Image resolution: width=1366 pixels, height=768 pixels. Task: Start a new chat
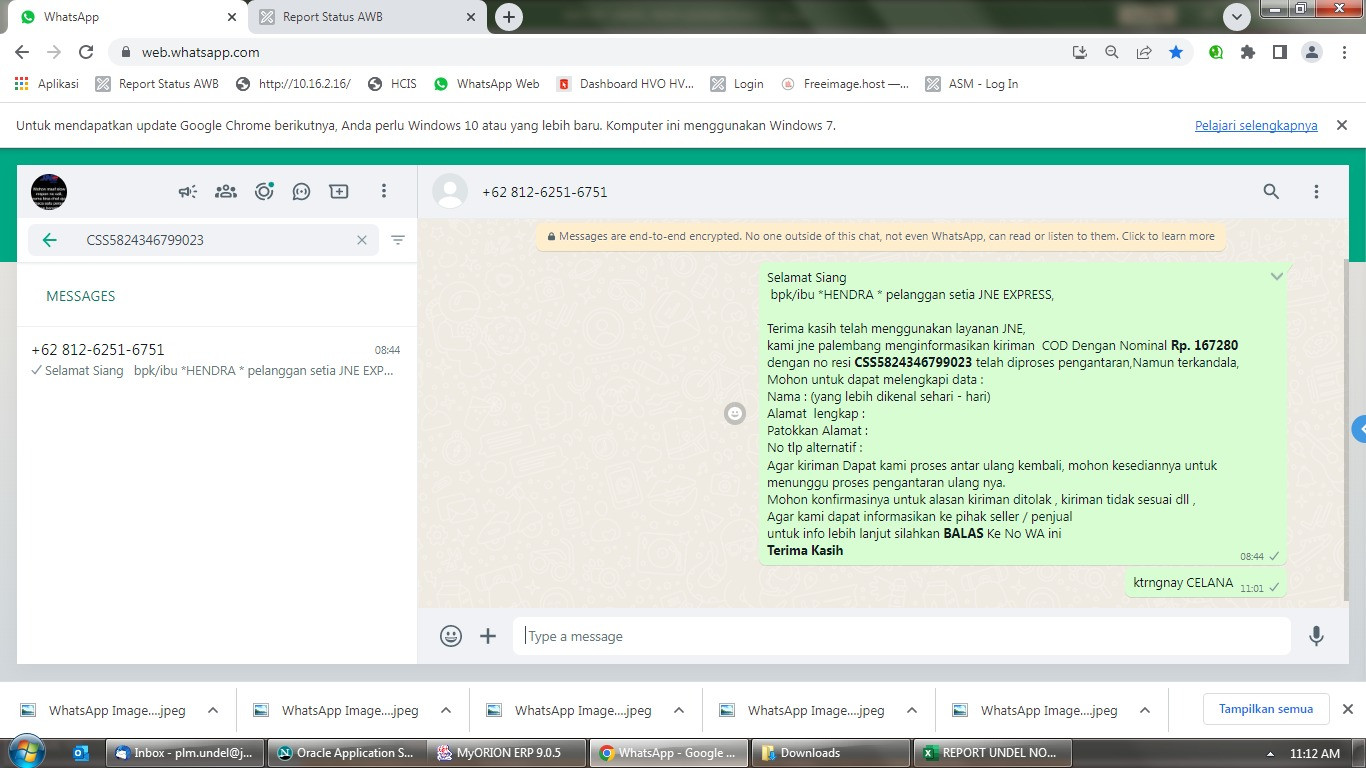point(339,191)
